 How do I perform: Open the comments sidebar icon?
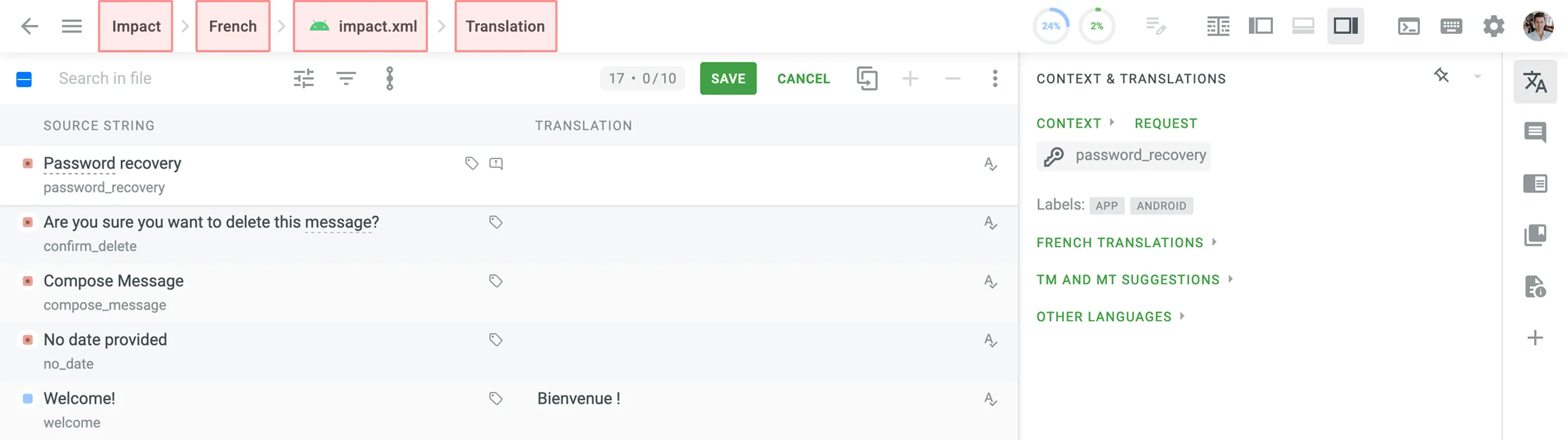coord(1535,132)
